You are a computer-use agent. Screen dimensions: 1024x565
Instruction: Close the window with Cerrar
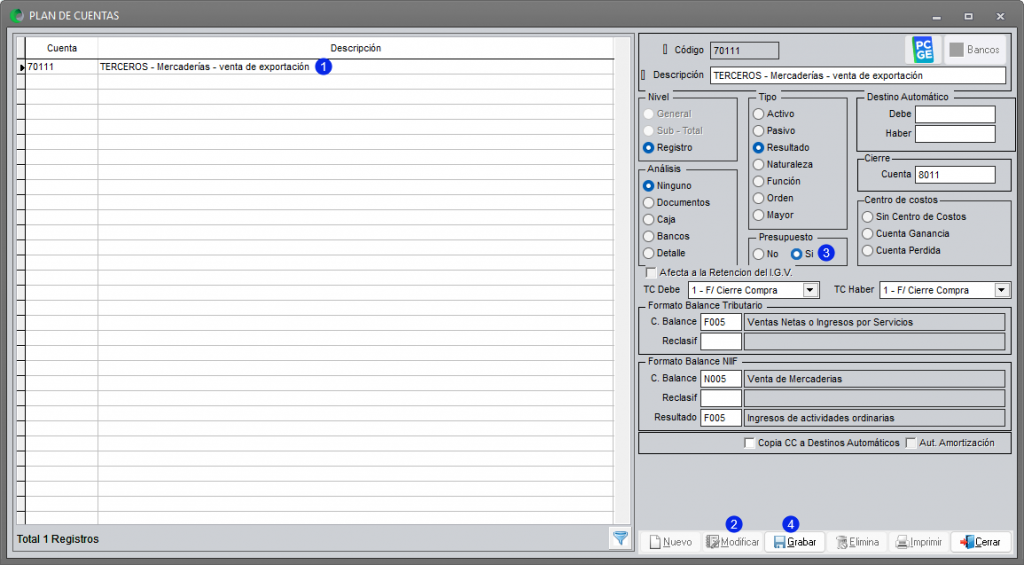coord(980,542)
